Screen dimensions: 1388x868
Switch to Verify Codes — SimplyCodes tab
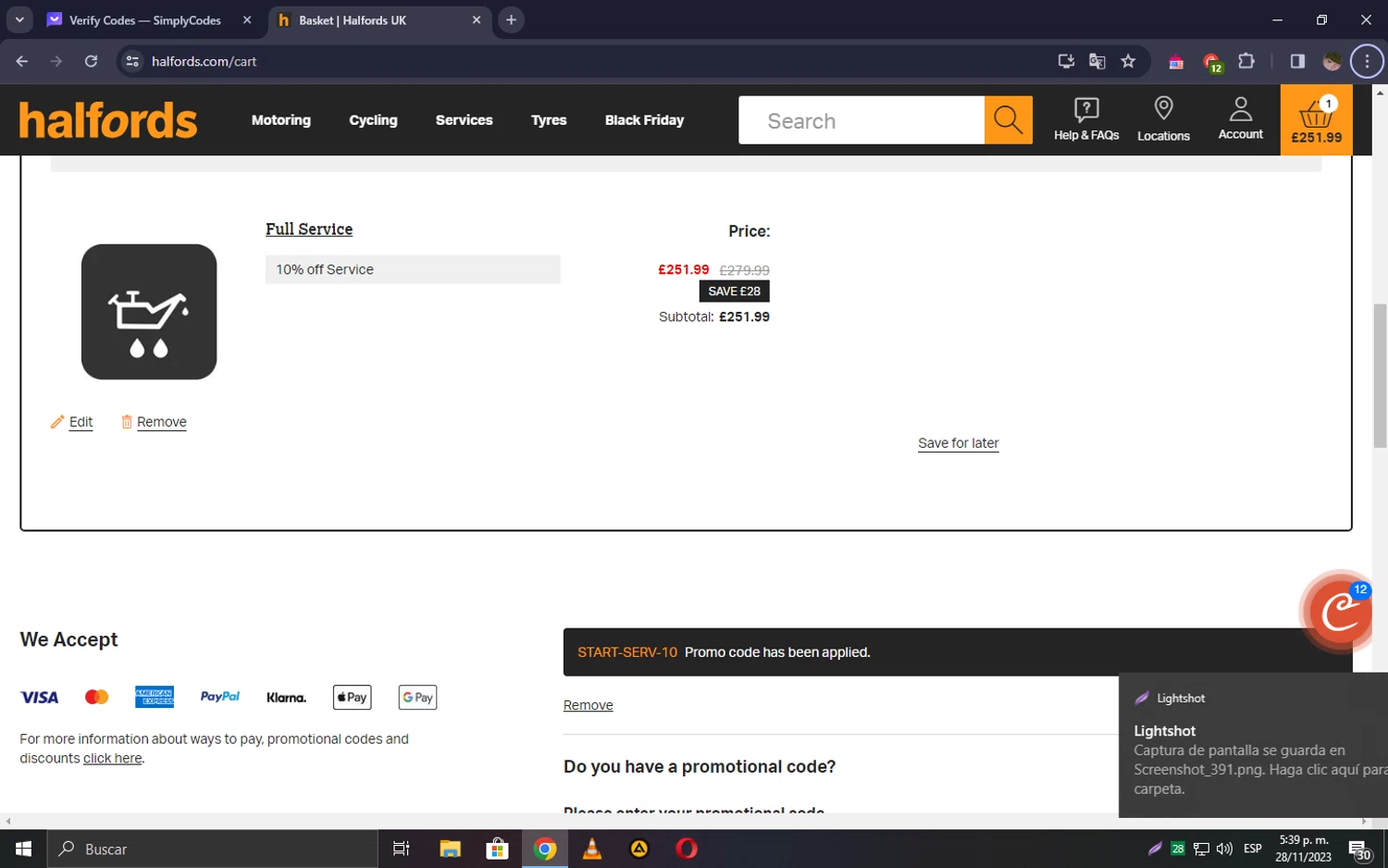[x=143, y=20]
